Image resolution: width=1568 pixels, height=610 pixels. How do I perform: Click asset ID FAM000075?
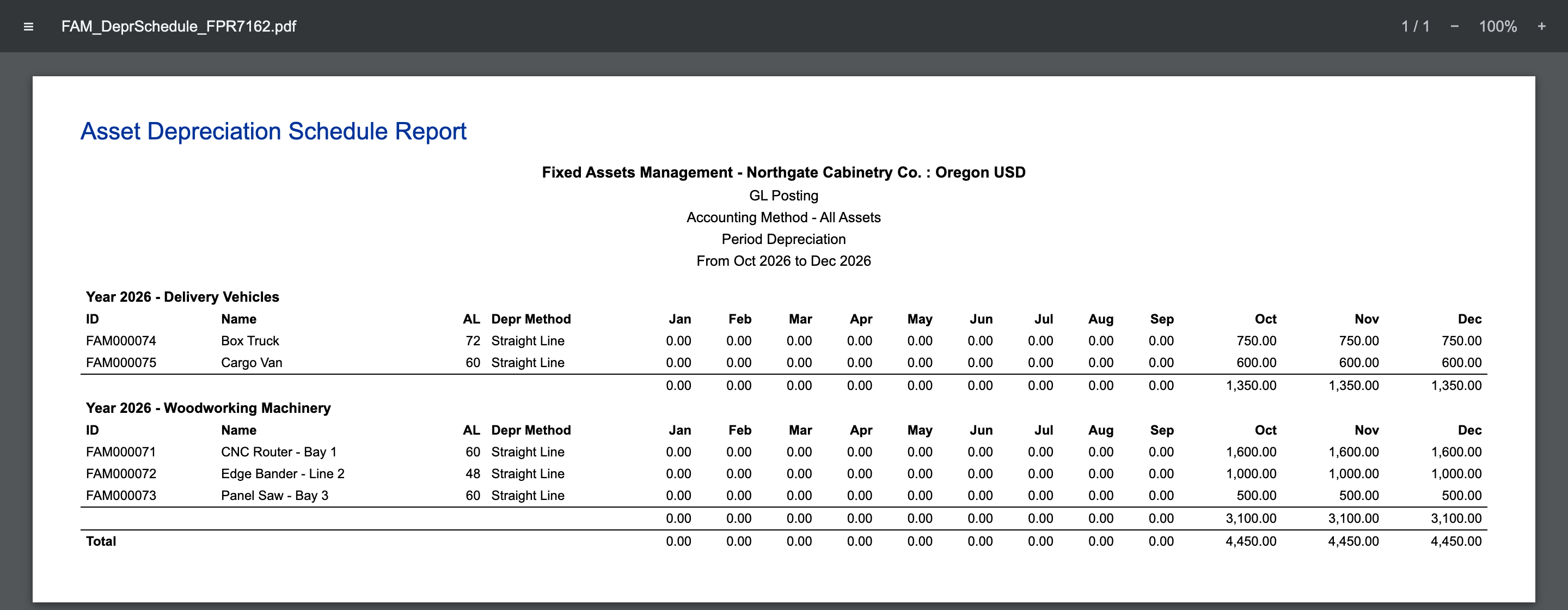tap(121, 363)
